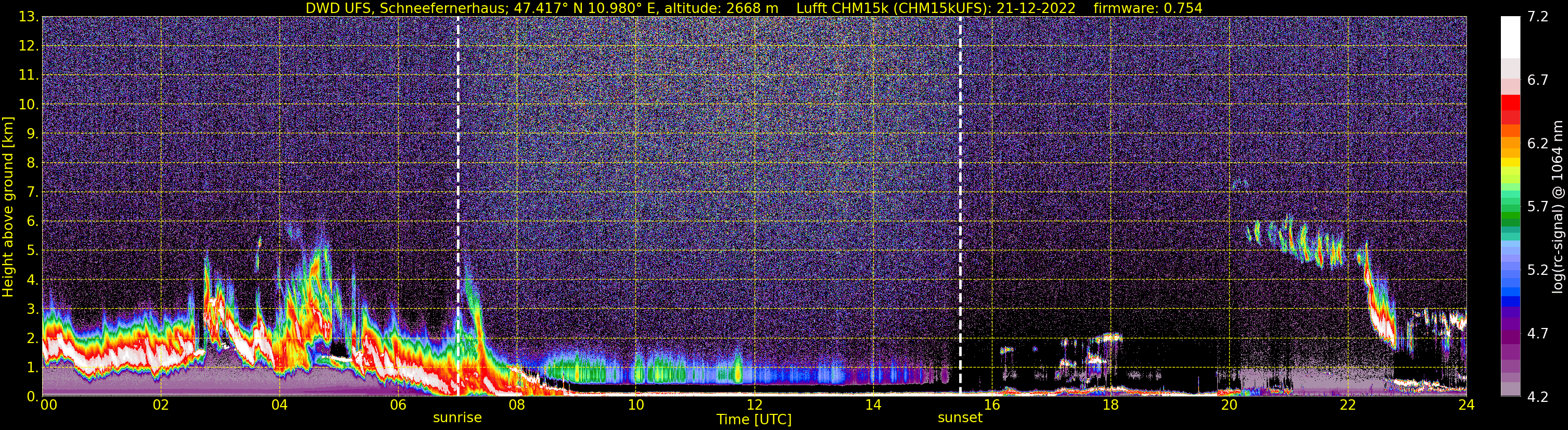Image resolution: width=1568 pixels, height=430 pixels.
Task: Select the "Lufft CHM15k (CHM15kUFS): 21-12-2022" title text
Action: [936, 8]
